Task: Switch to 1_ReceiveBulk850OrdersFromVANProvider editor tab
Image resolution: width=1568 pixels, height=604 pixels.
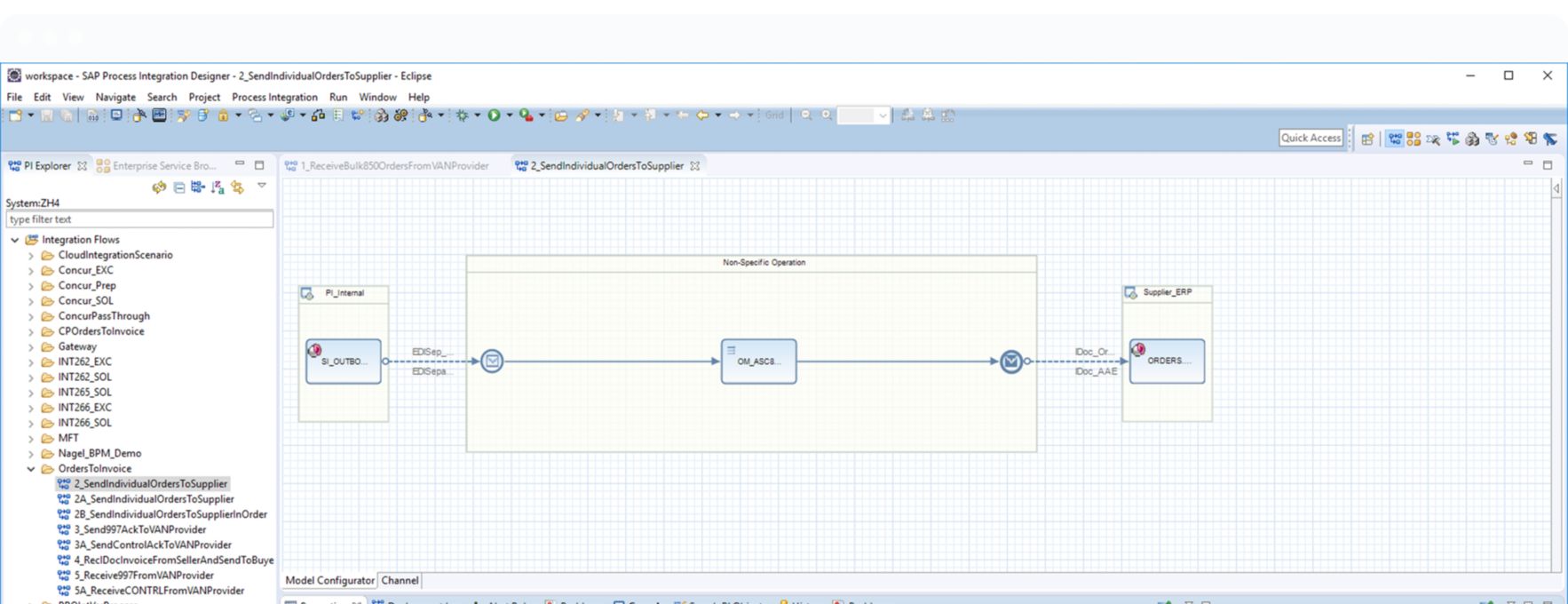Action: [393, 166]
